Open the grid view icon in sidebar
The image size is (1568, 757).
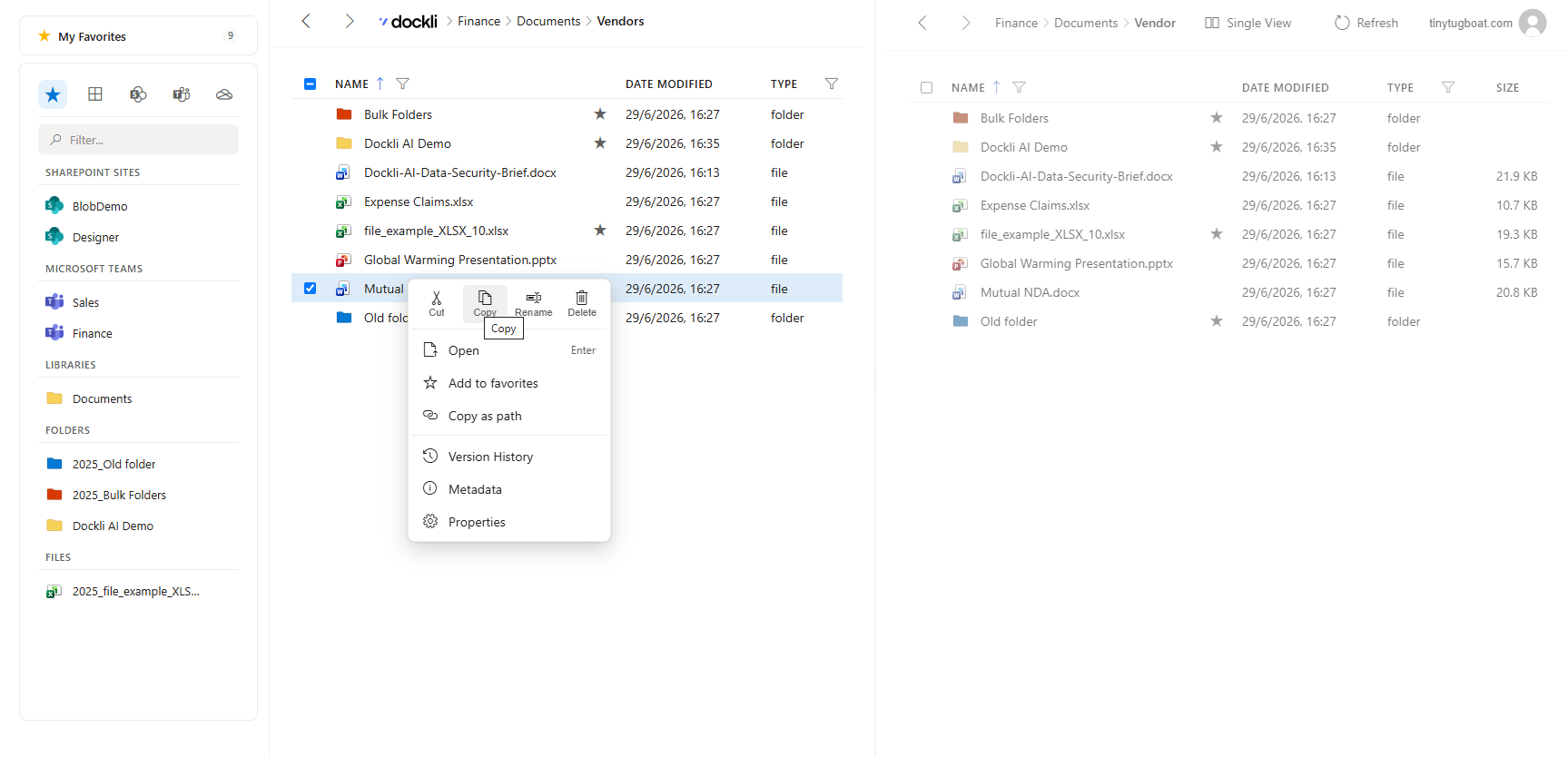click(95, 94)
